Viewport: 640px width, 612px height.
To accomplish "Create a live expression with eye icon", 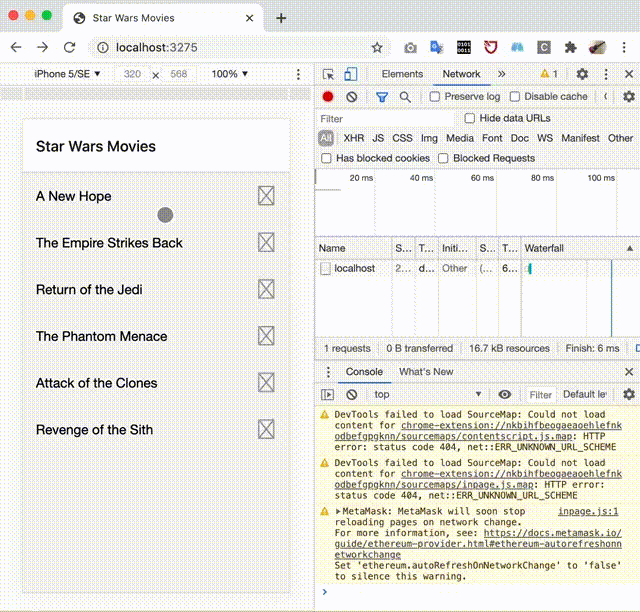I will coord(504,394).
